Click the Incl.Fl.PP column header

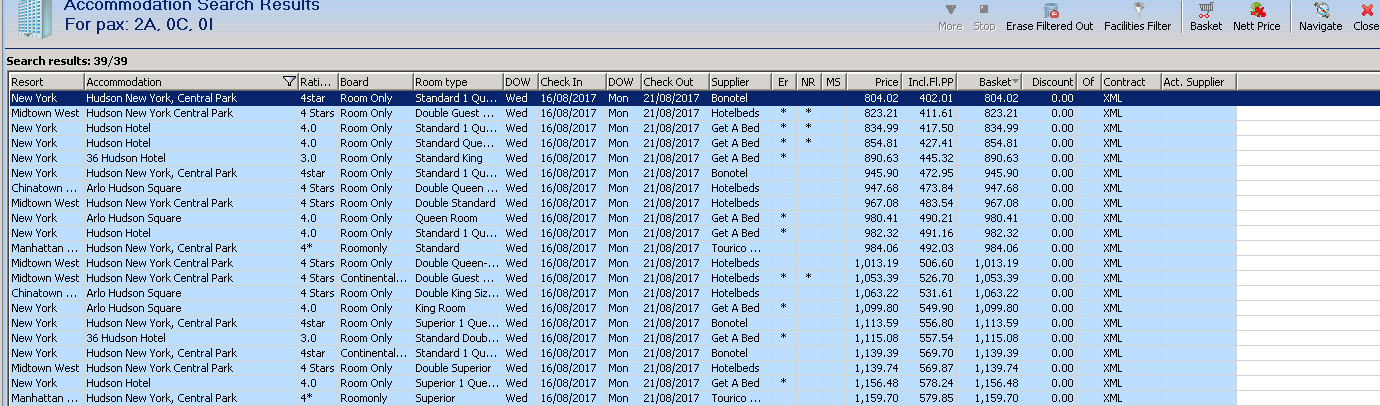[x=930, y=82]
